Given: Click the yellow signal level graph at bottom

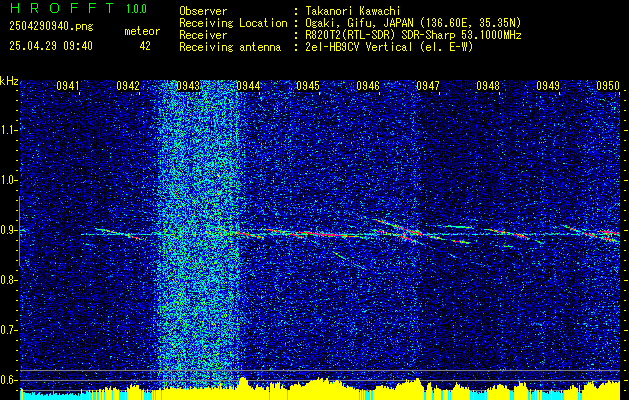Looking at the screenshot, I should 320,391.
